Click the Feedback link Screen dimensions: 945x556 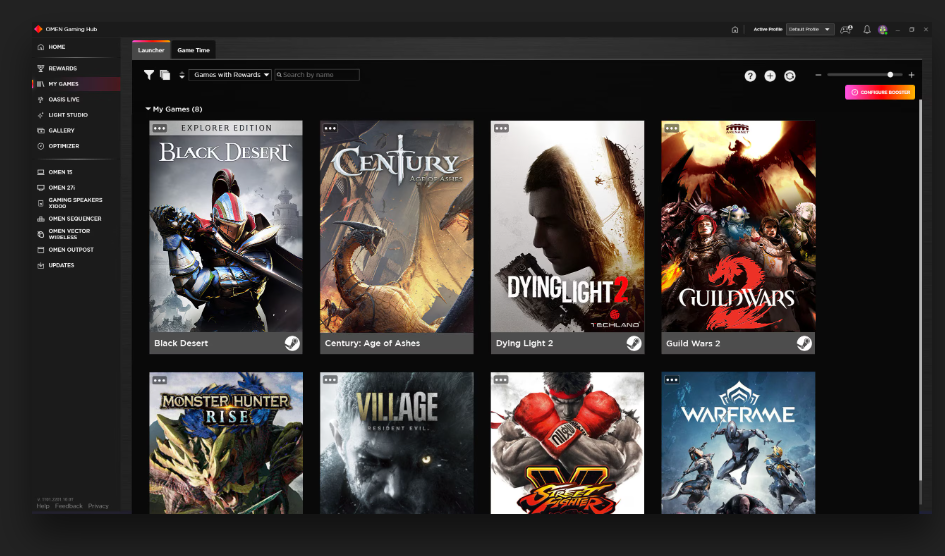(69, 506)
